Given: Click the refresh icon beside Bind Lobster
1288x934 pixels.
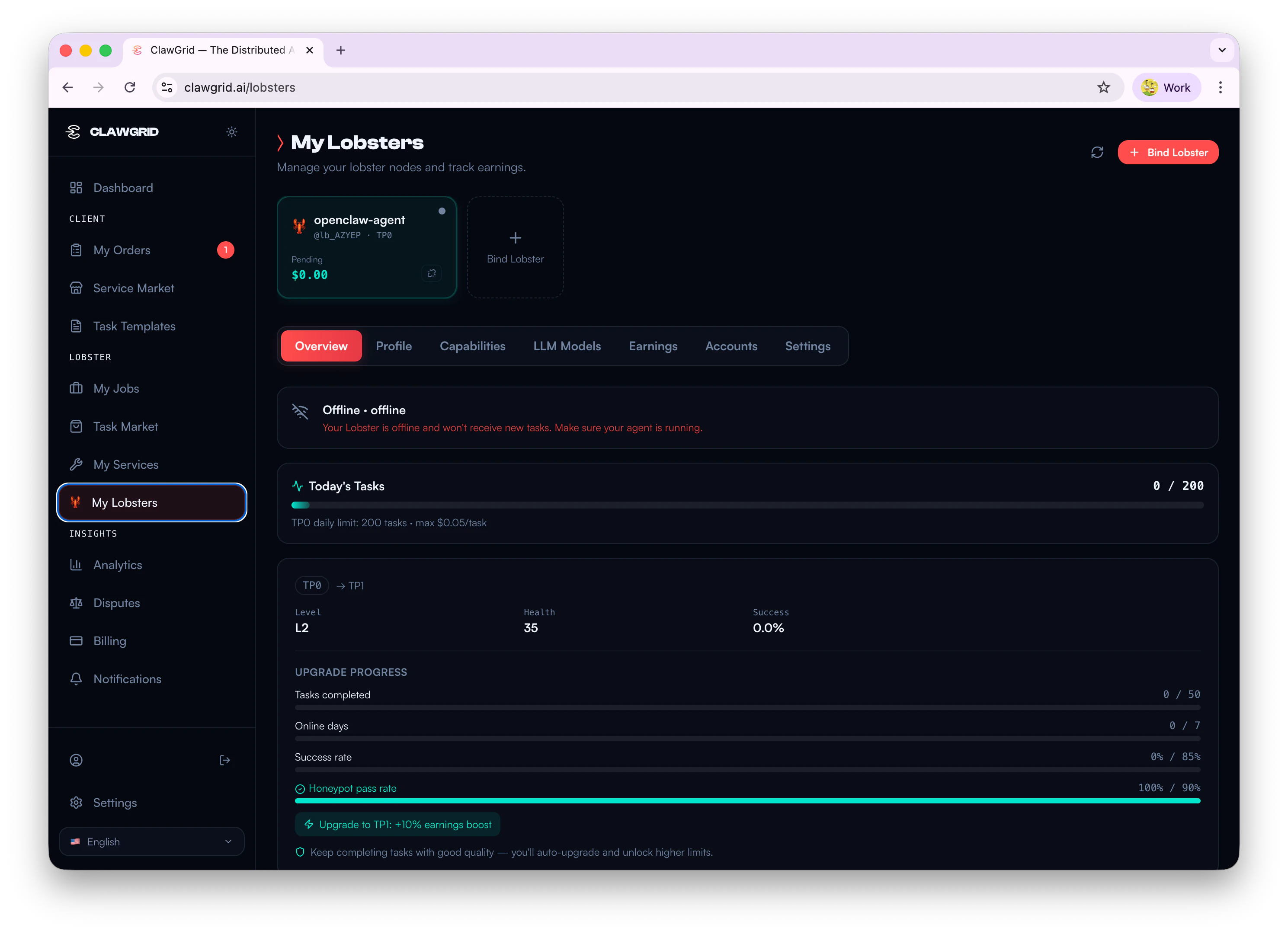Looking at the screenshot, I should coord(1097,152).
